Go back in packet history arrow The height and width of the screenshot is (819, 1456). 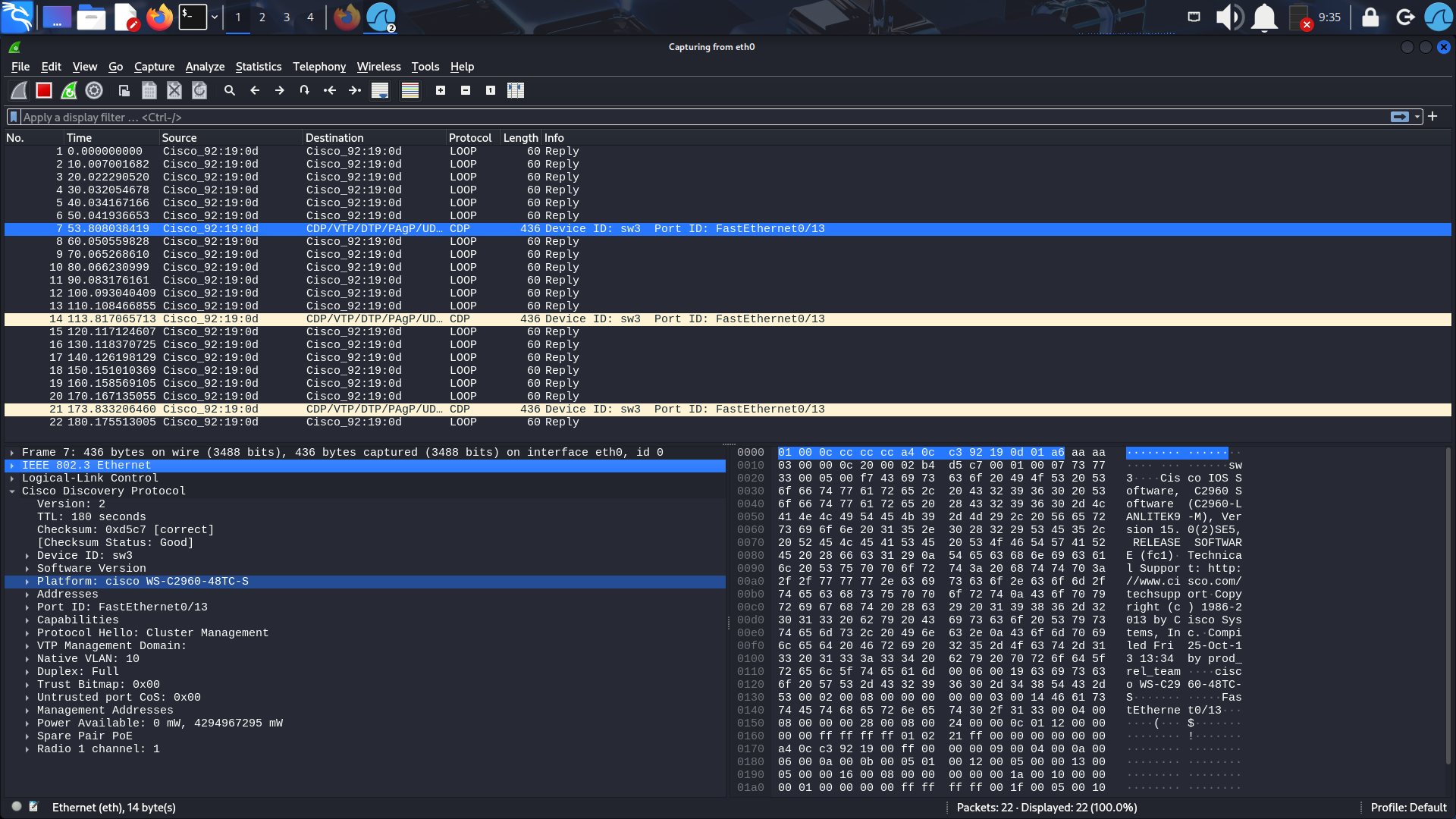(x=255, y=90)
